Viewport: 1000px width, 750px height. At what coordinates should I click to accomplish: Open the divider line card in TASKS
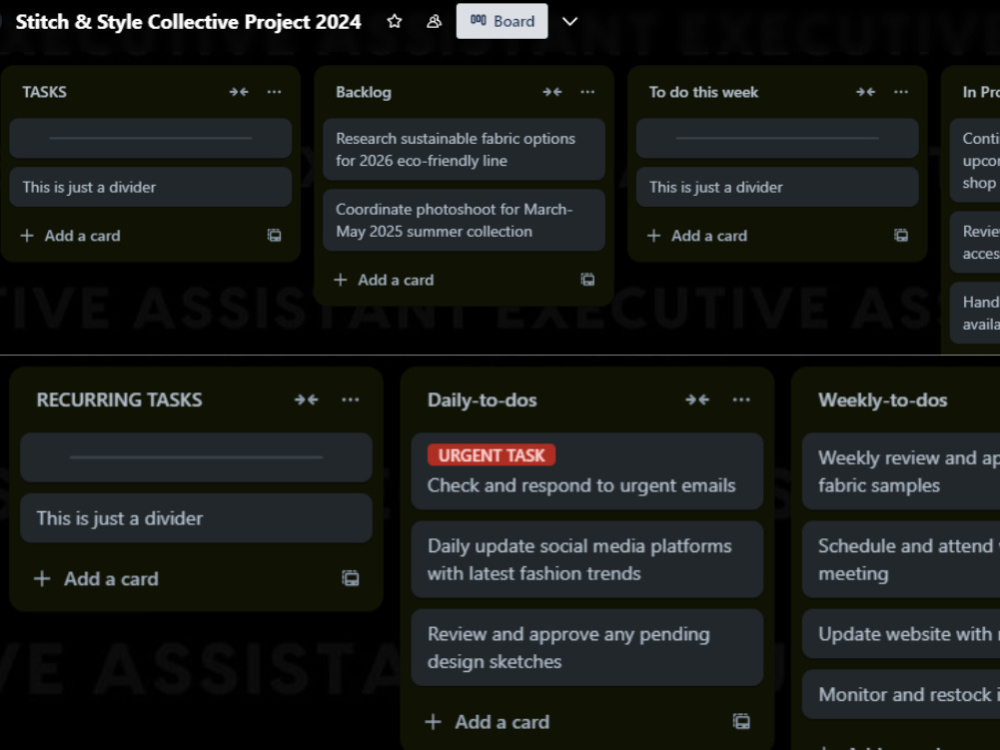click(151, 138)
